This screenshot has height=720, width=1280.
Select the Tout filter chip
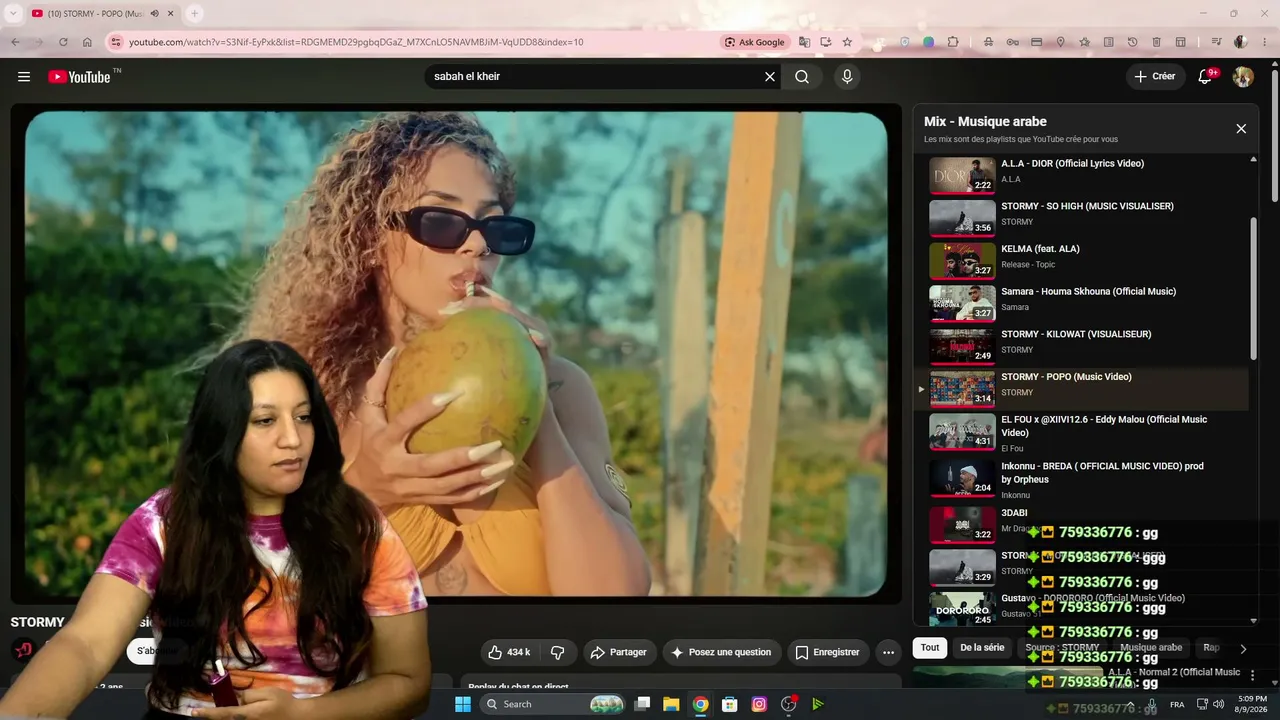coord(930,648)
